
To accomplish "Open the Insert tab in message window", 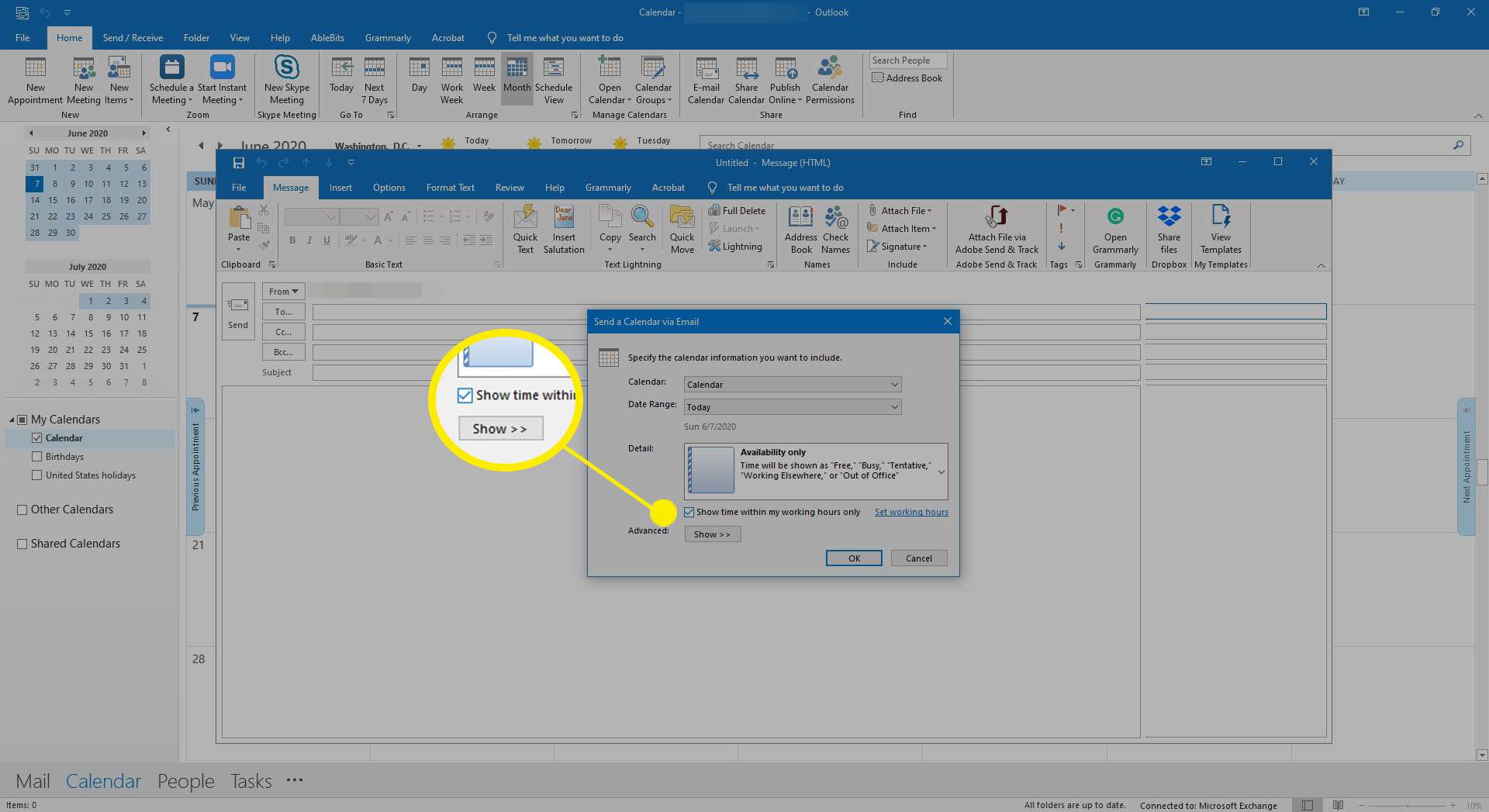I will pos(340,188).
